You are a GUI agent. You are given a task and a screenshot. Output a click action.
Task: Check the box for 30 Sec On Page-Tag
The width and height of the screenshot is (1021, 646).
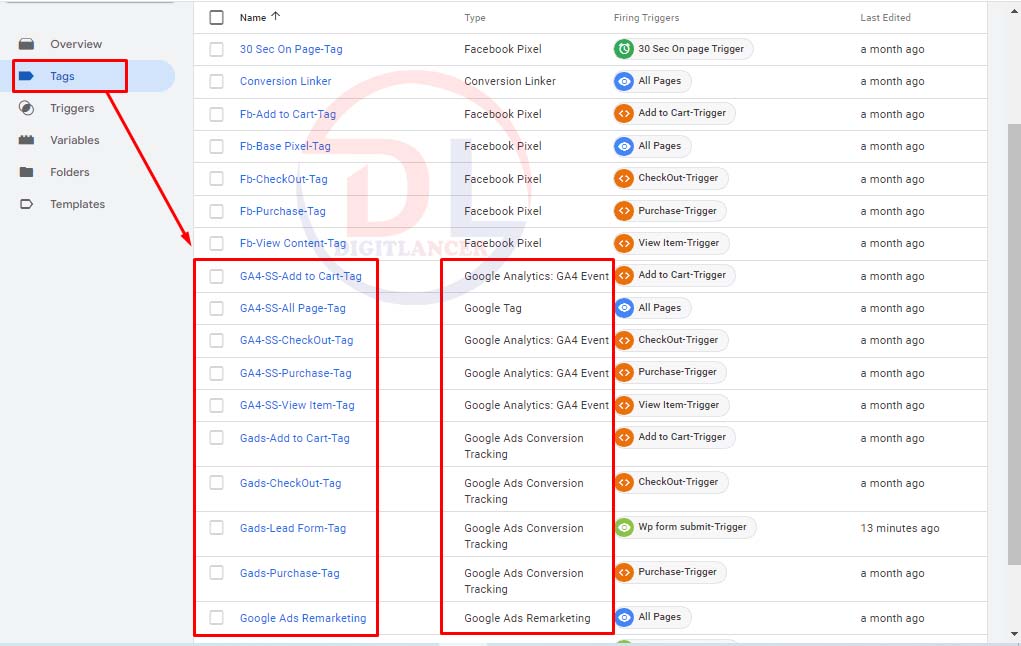pos(216,49)
